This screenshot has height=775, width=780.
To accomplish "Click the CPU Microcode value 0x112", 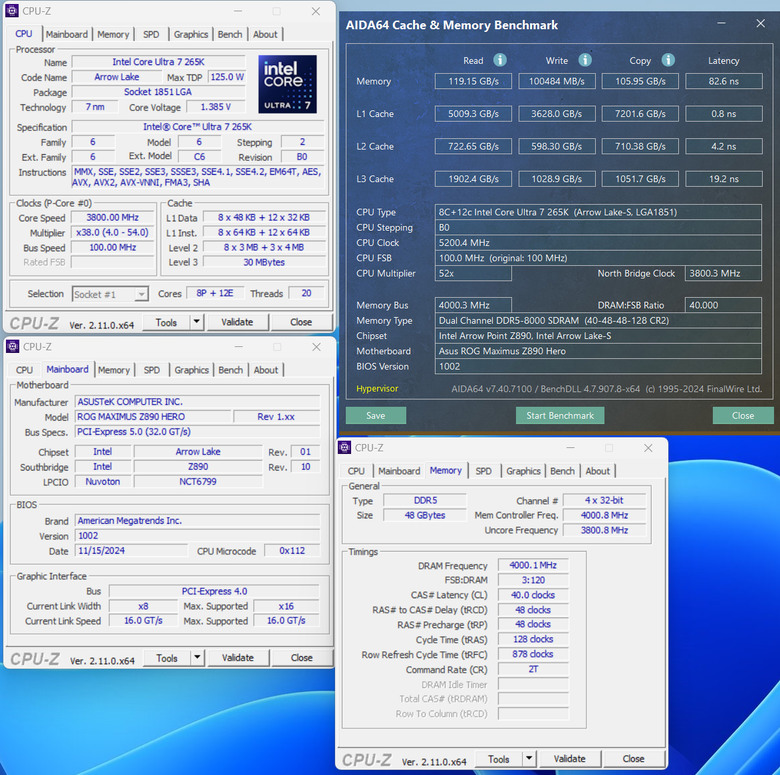I will click(292, 551).
